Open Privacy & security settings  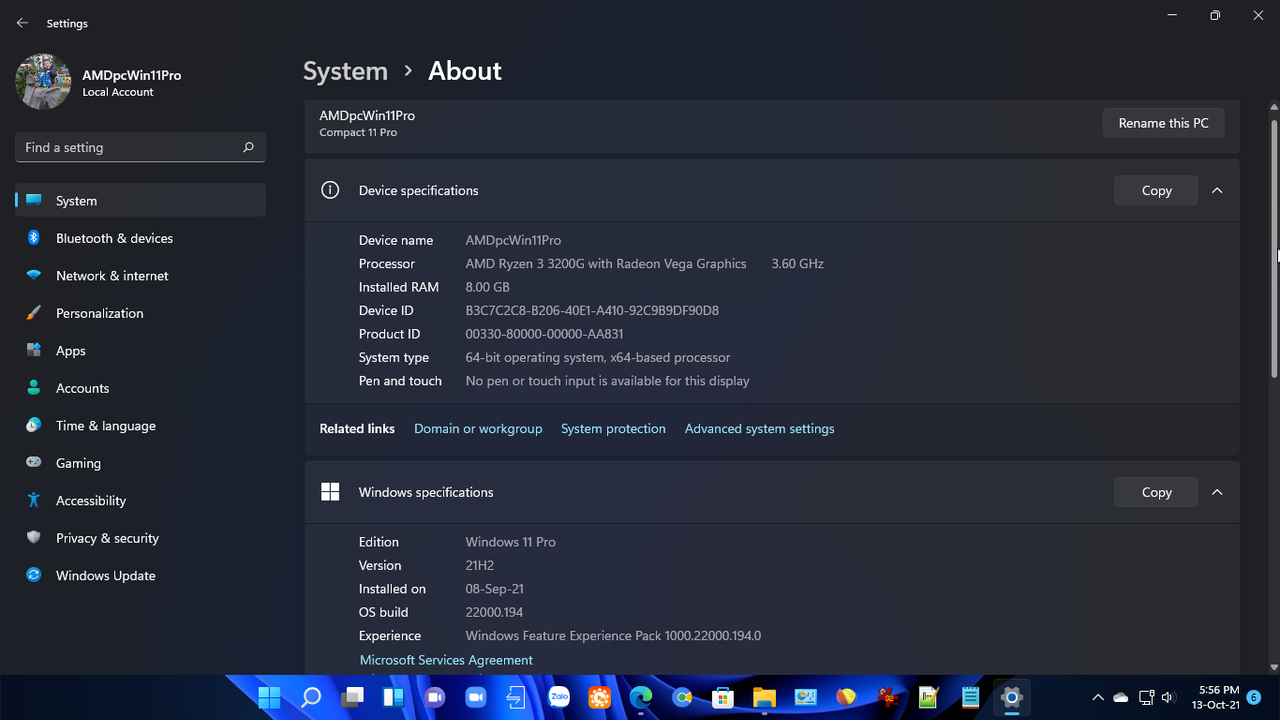[140, 538]
